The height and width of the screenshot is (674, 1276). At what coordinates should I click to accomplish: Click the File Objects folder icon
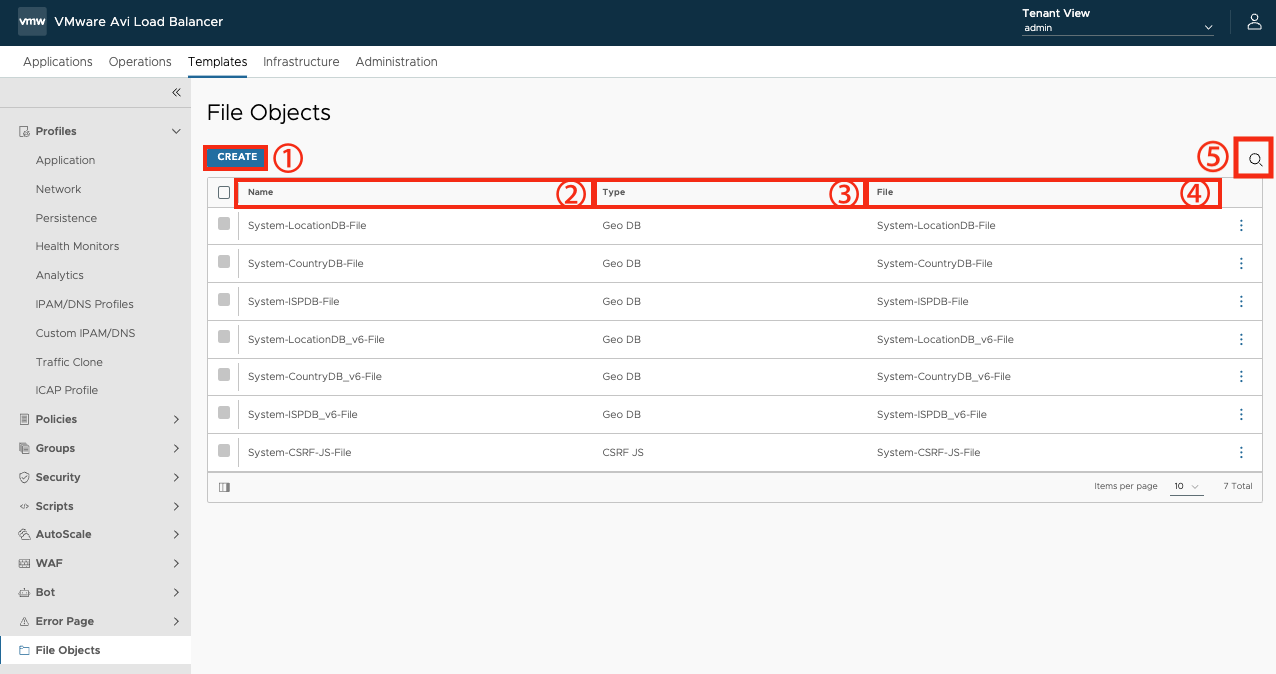click(x=24, y=651)
